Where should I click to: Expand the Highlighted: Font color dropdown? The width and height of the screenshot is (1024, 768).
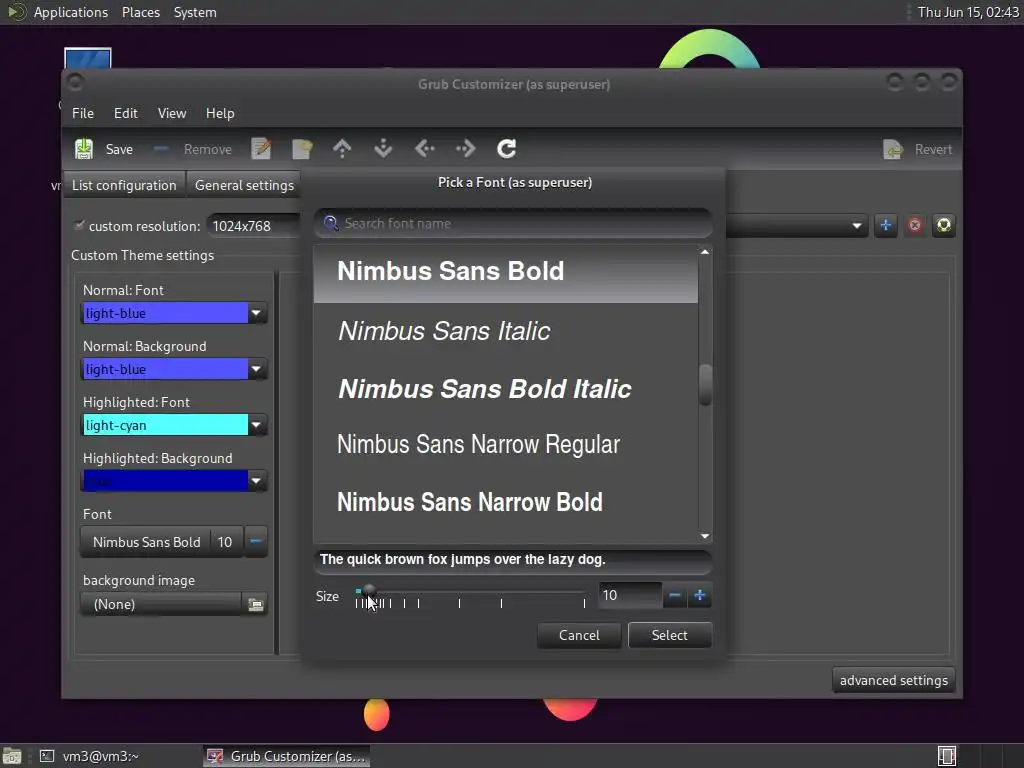(257, 426)
